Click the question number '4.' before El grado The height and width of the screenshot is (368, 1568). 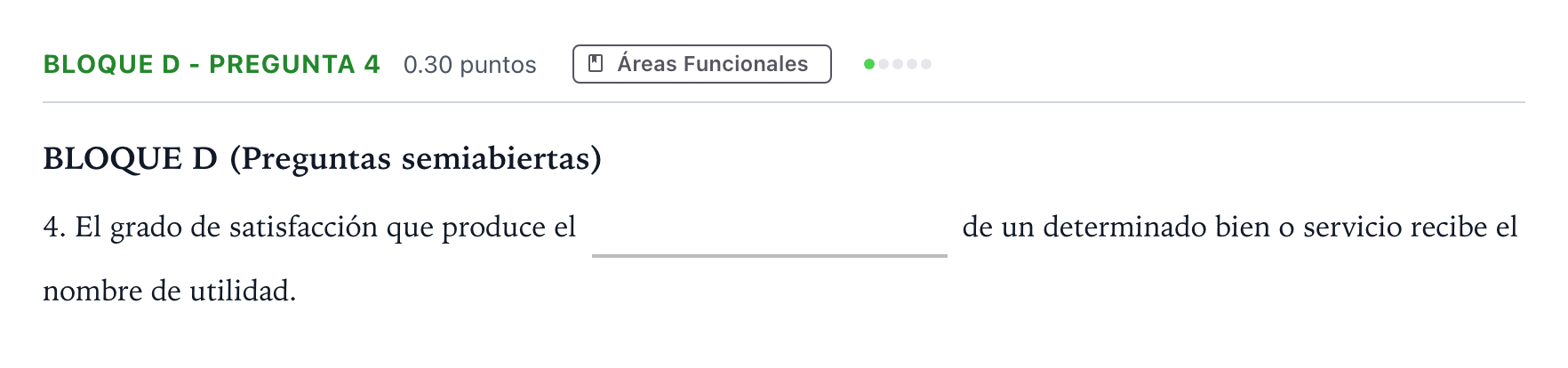click(x=55, y=228)
